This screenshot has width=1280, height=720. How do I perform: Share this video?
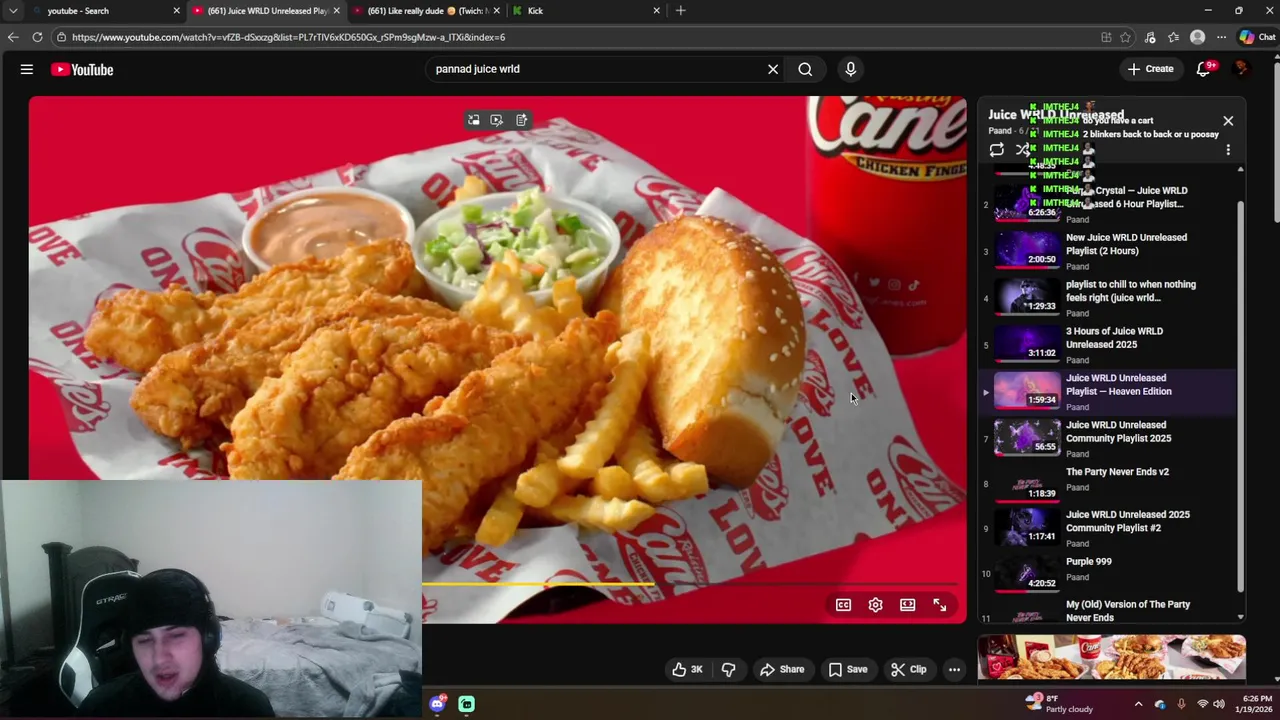coord(781,669)
